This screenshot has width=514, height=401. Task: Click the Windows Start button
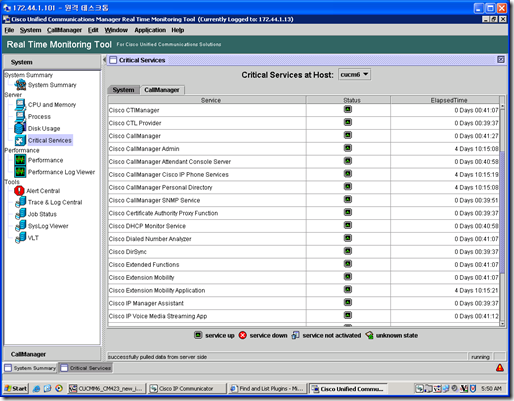point(16,388)
